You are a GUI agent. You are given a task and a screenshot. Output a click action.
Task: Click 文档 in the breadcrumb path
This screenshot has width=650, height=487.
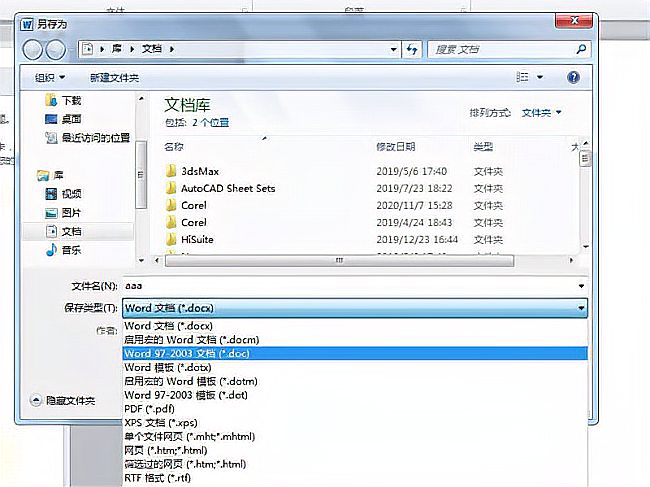pyautogui.click(x=152, y=49)
